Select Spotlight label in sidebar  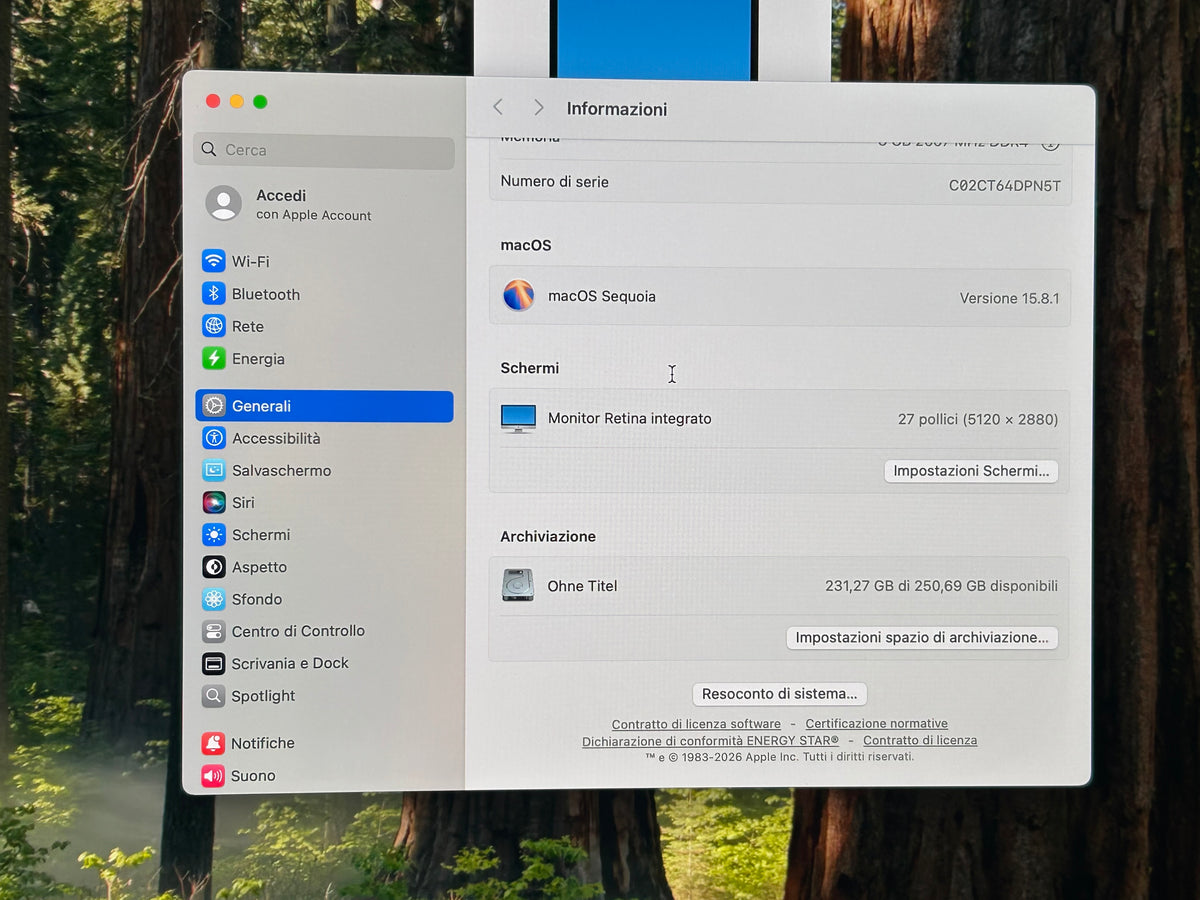pyautogui.click(x=263, y=696)
